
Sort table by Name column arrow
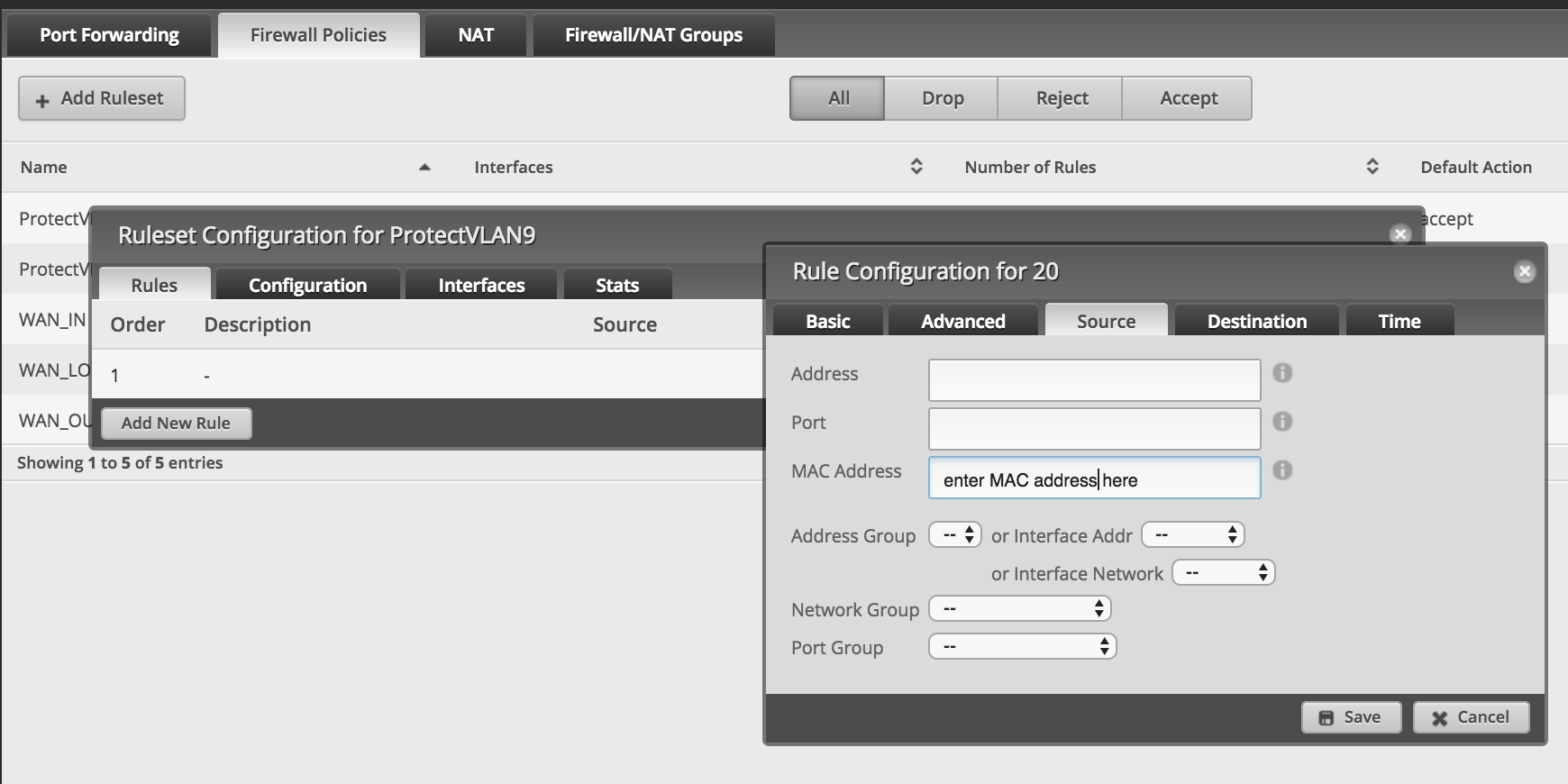424,168
